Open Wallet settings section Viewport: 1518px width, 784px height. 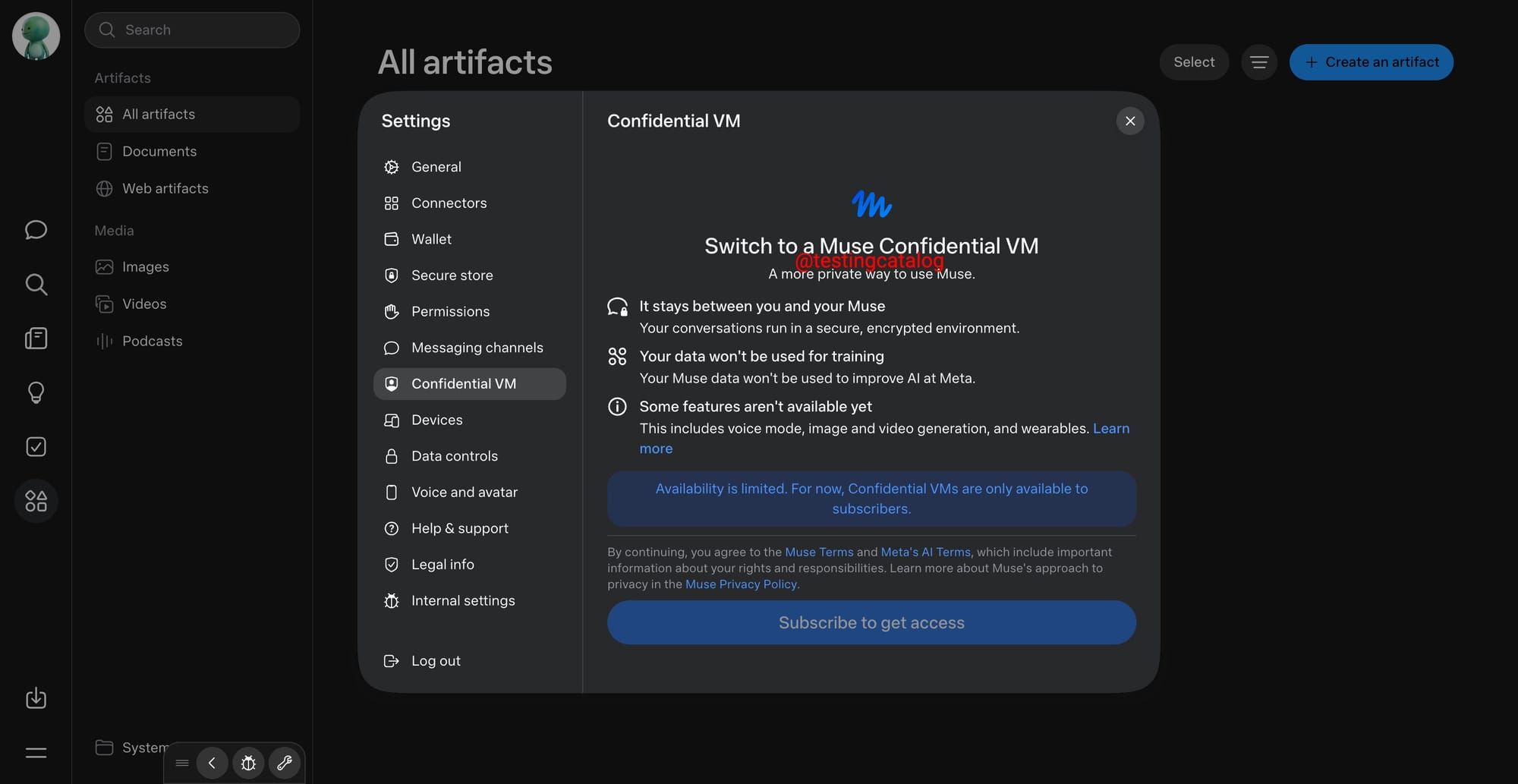click(x=470, y=239)
